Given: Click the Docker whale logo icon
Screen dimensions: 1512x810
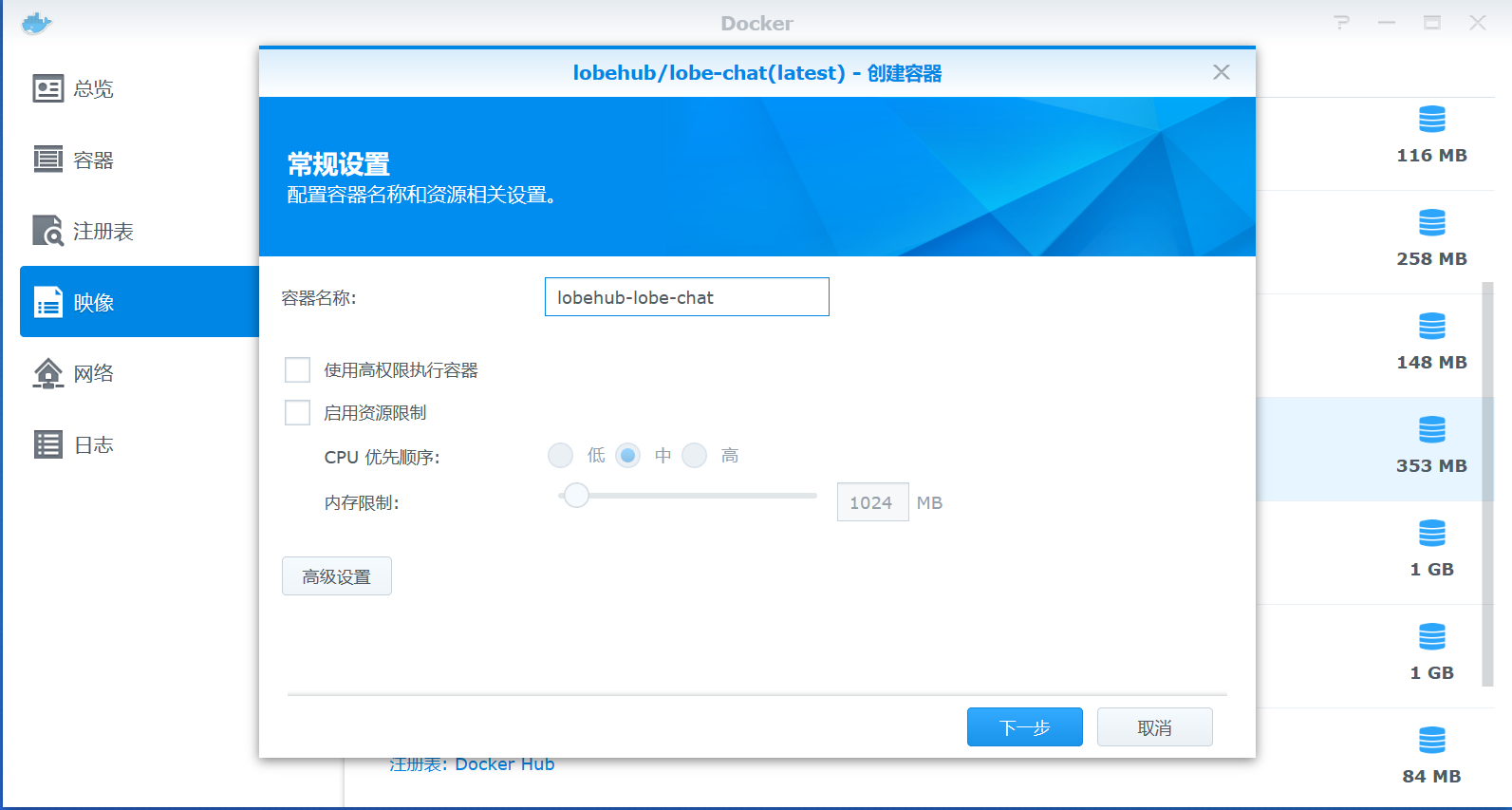Looking at the screenshot, I should (x=36, y=24).
